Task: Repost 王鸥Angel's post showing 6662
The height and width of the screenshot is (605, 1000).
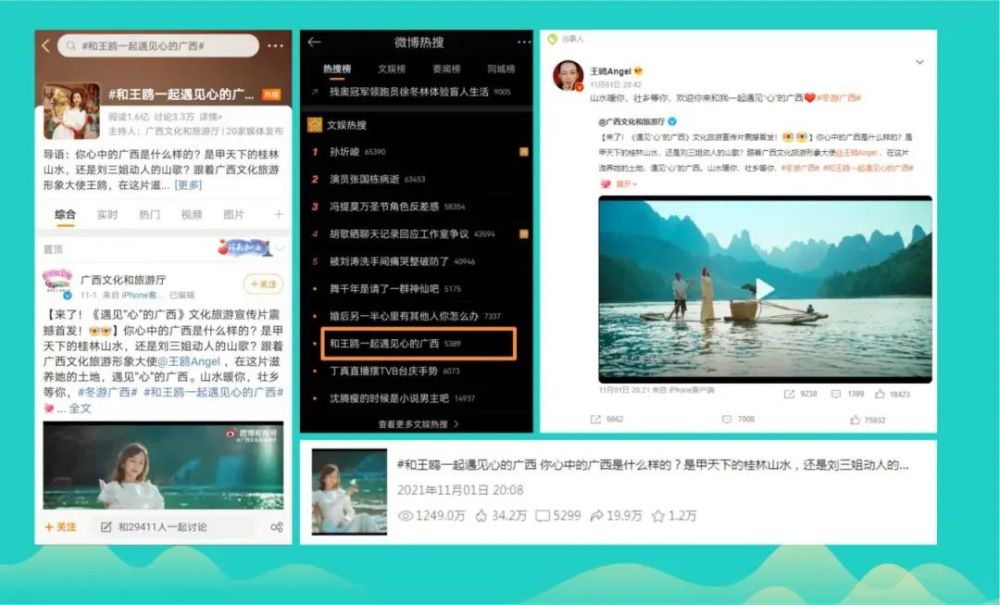Action: point(607,419)
